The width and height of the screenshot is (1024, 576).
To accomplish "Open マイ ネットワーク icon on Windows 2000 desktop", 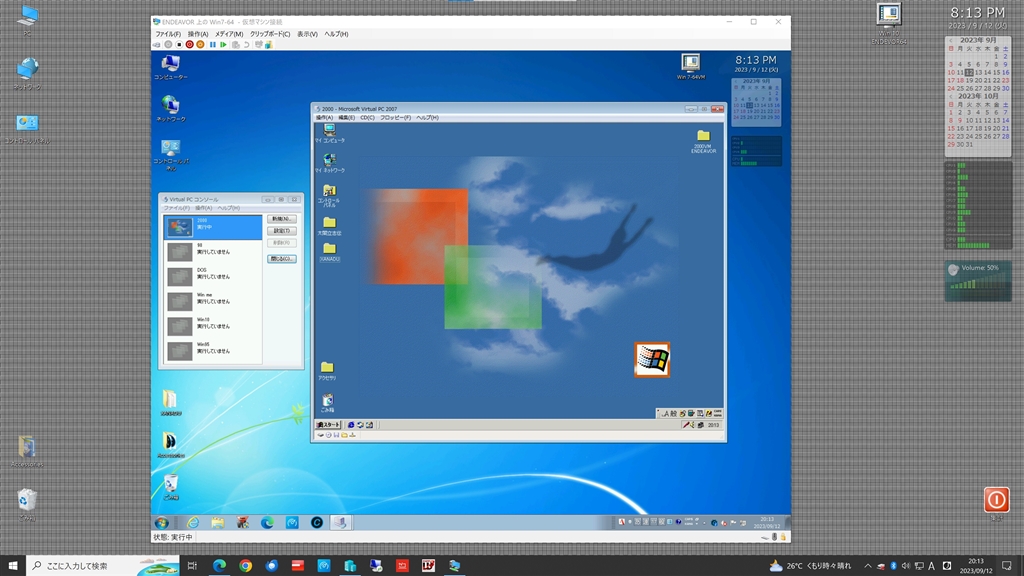I will point(329,163).
